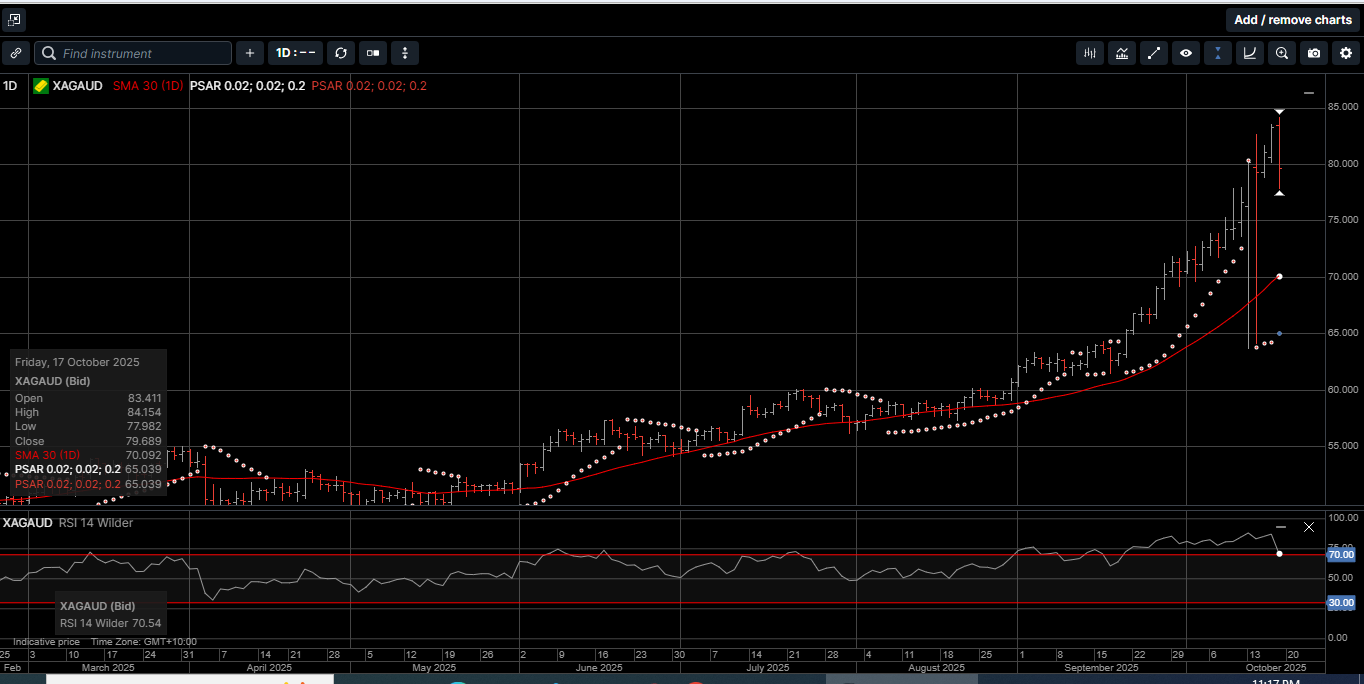Click the link charts chain icon
1364x684 pixels.
(16, 53)
